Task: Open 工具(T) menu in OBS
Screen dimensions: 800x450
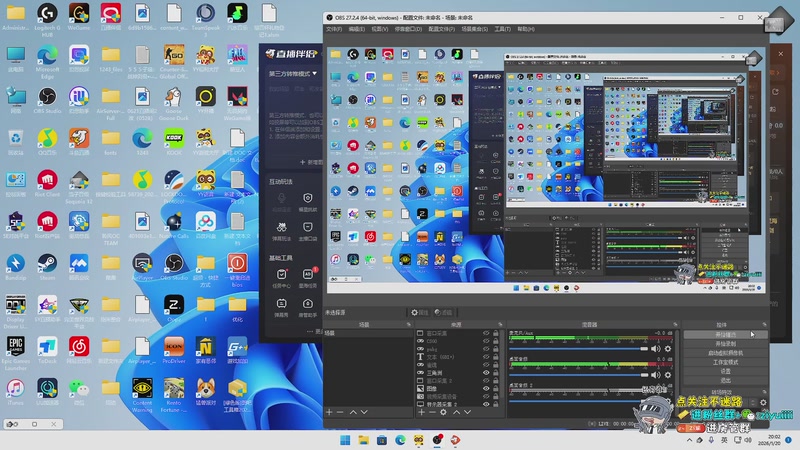Action: point(503,29)
